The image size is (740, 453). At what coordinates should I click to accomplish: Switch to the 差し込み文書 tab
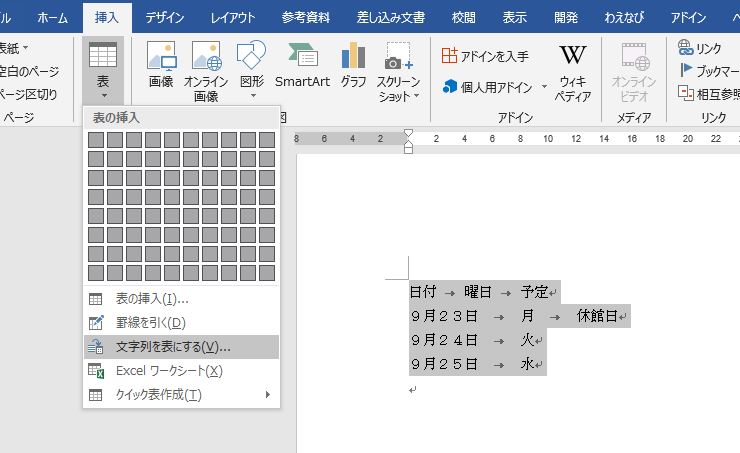click(x=391, y=17)
